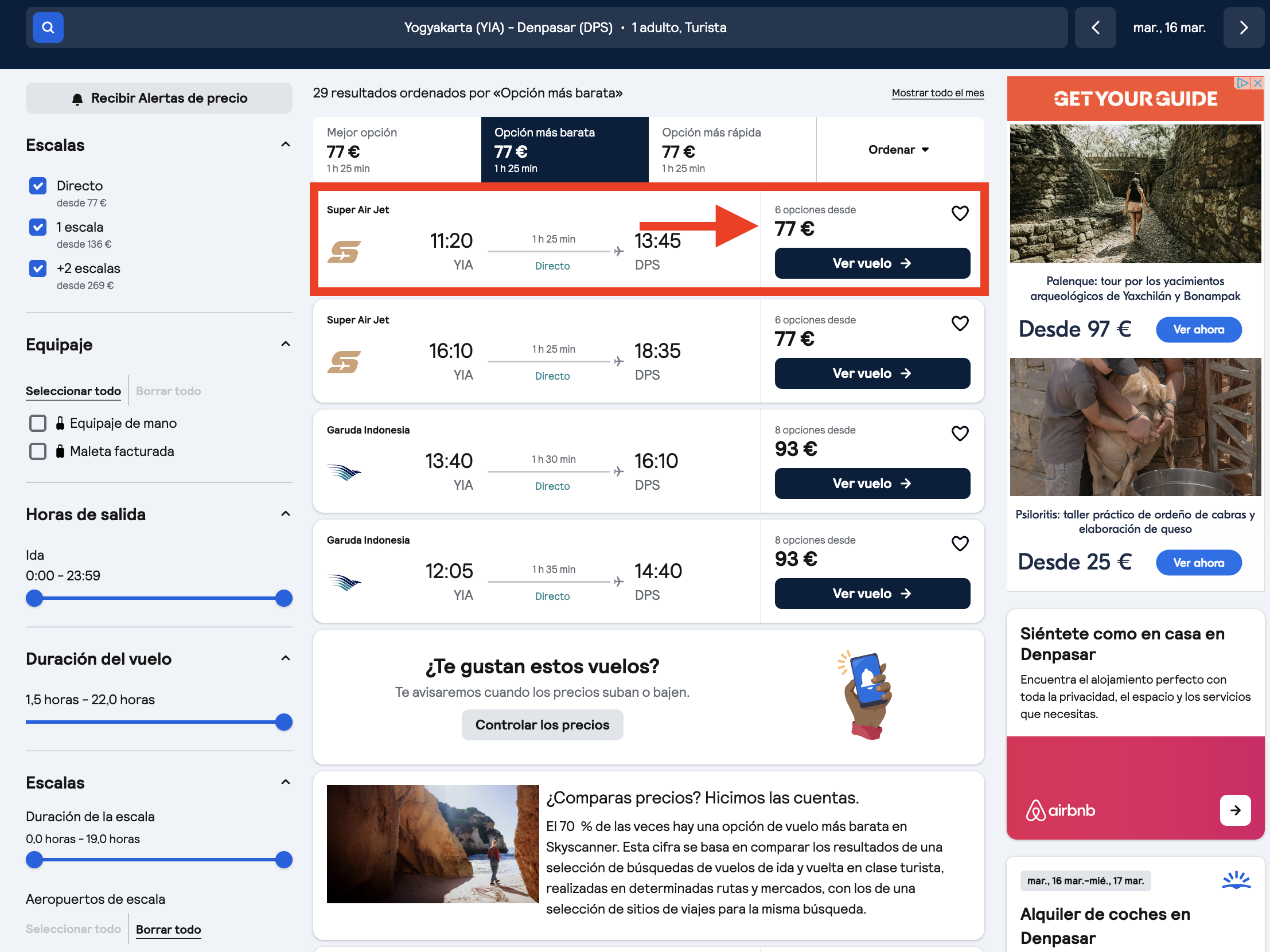1270x952 pixels.
Task: Select the Opción más rápida tab
Action: [732, 150]
